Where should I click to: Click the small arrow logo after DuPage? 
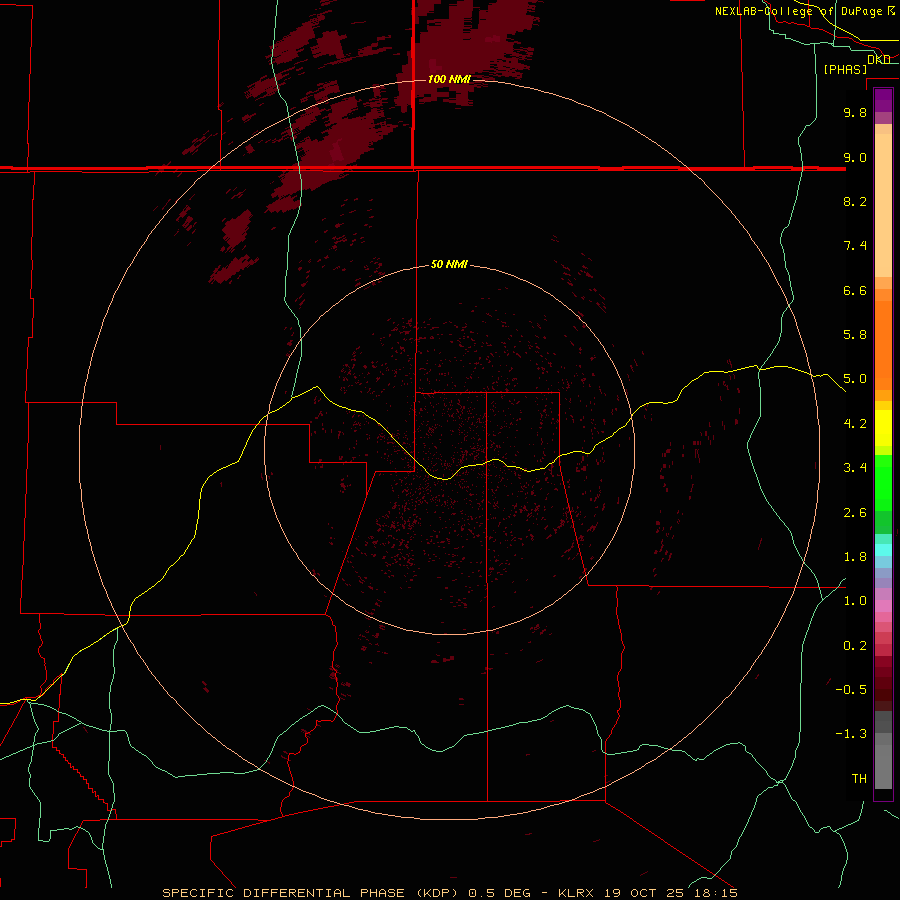point(891,11)
